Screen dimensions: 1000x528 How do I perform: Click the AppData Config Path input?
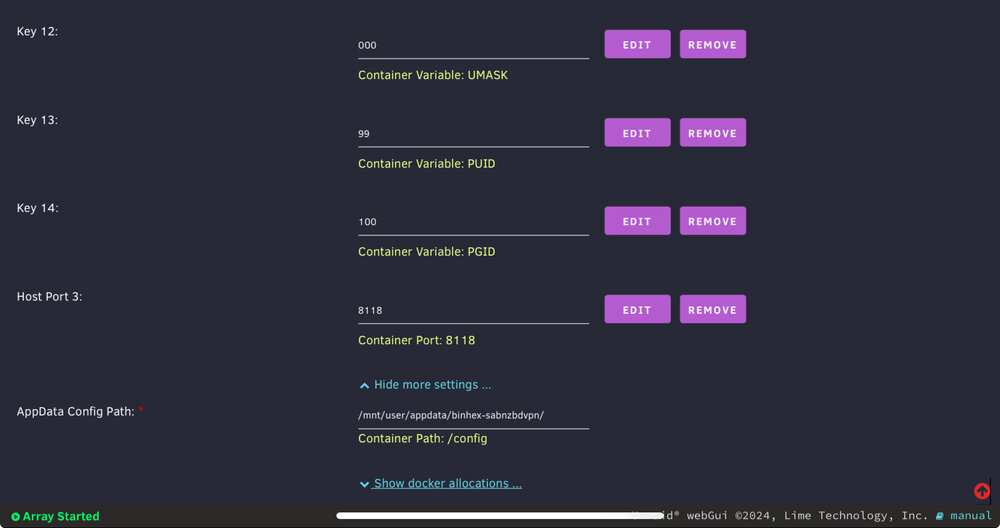pos(473,415)
